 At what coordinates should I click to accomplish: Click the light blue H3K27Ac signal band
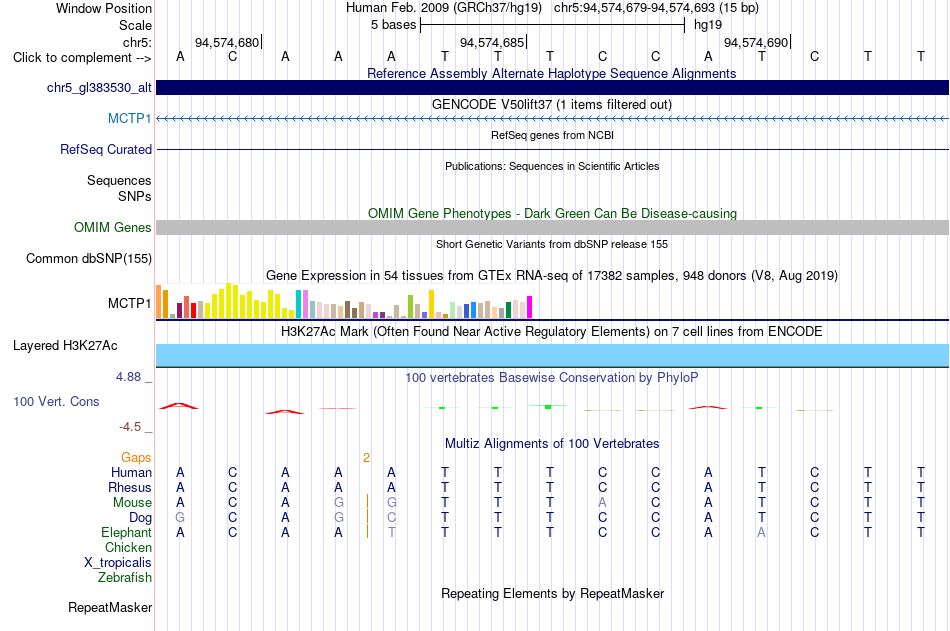pos(552,355)
